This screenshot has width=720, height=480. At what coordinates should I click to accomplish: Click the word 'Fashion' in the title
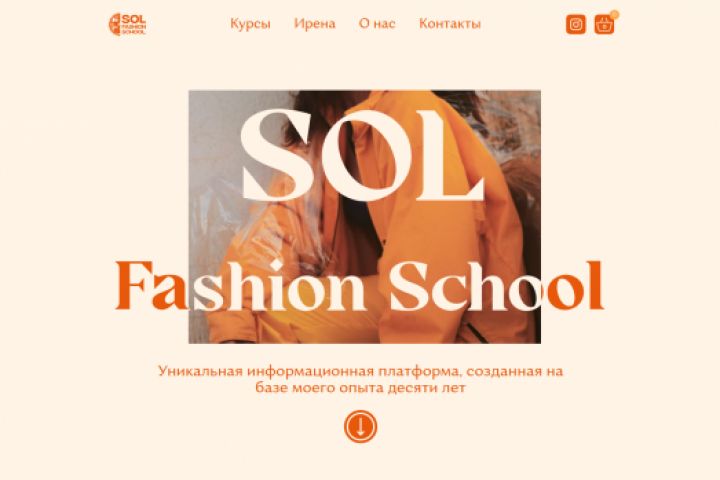(240, 286)
